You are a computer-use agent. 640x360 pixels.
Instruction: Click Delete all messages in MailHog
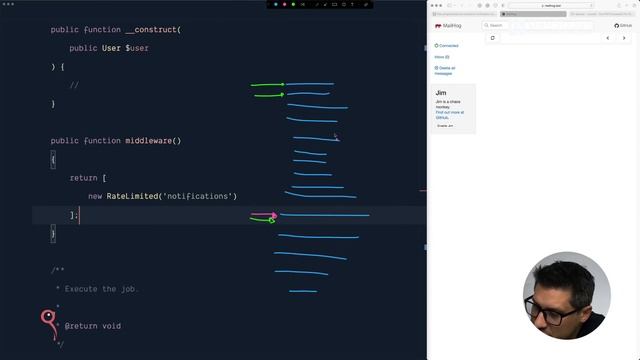[445, 71]
